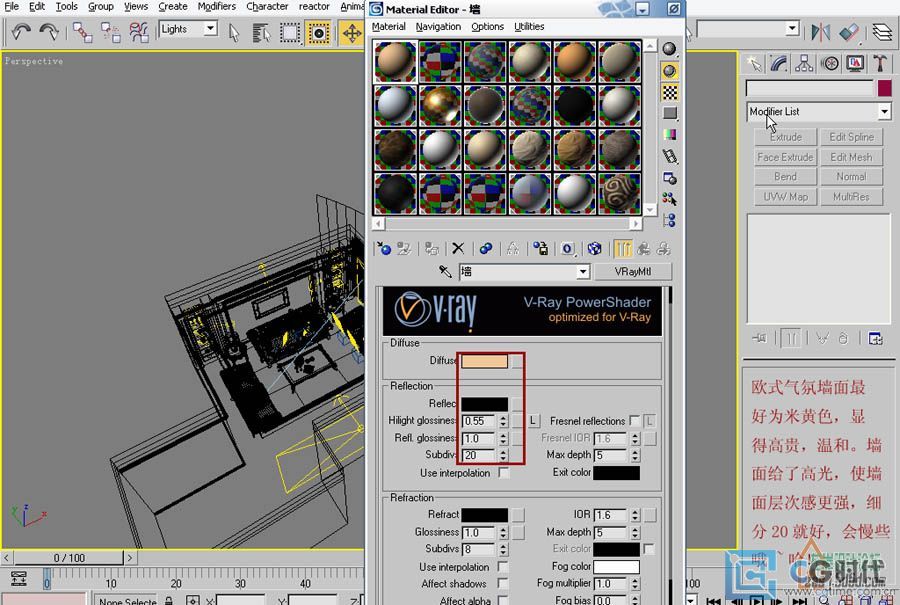Viewport: 900px width, 605px height.
Task: Click the Hilight glossiness value field
Action: tap(479, 421)
